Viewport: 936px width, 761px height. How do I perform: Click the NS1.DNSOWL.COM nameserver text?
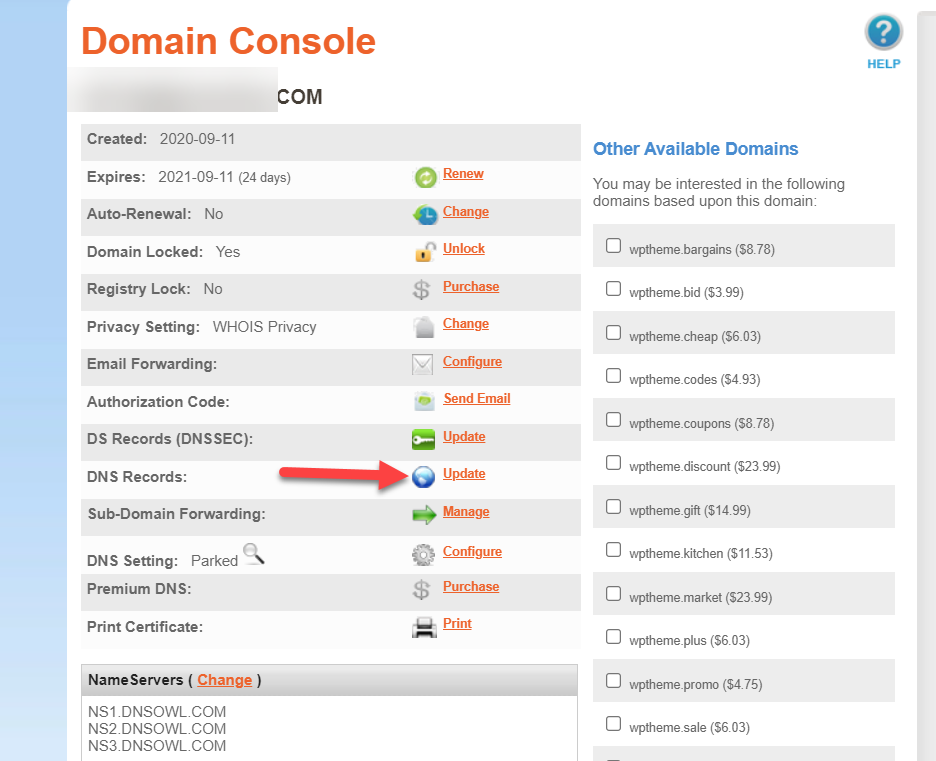[x=157, y=712]
